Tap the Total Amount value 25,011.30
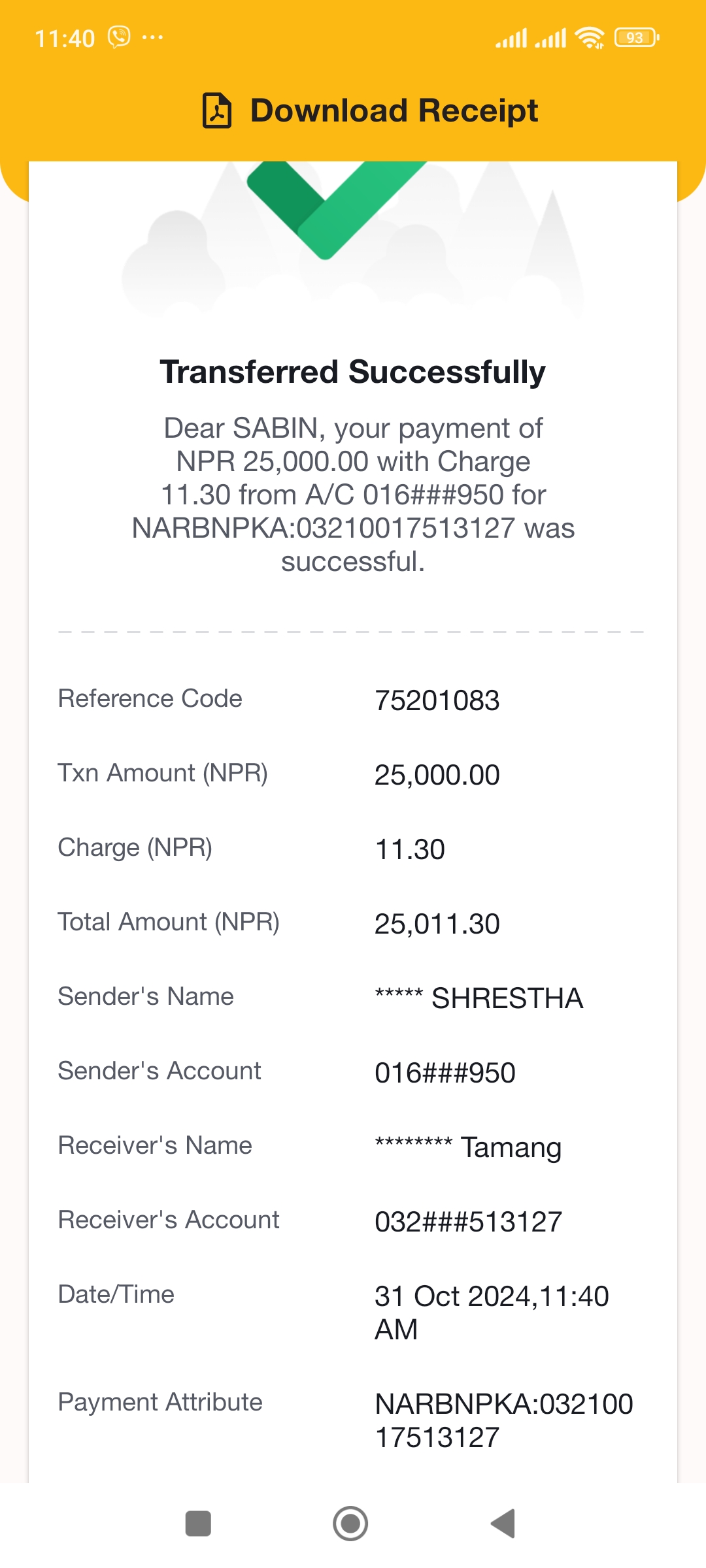 pos(437,924)
